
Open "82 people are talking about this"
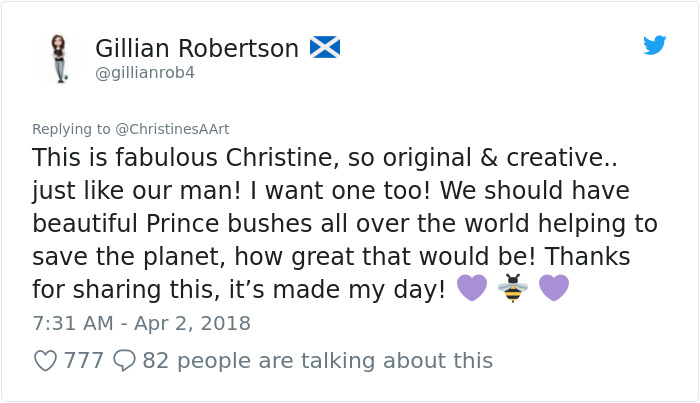pyautogui.click(x=318, y=360)
